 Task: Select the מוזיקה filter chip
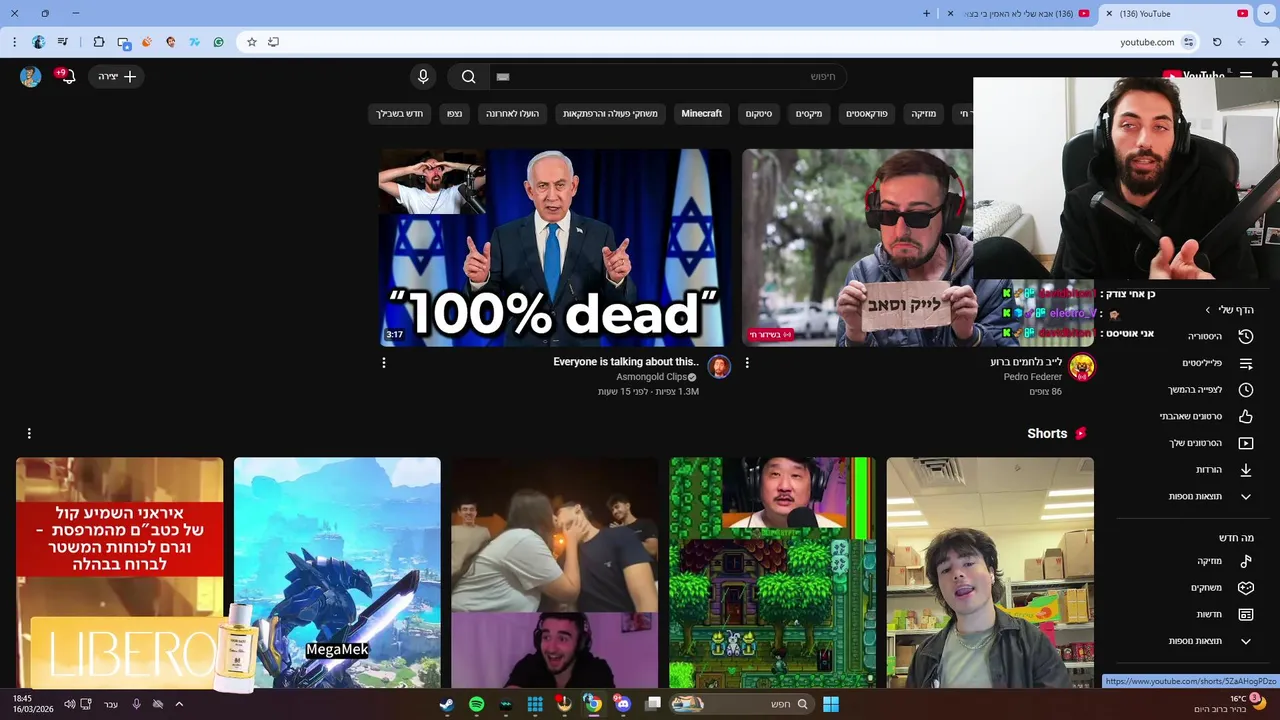[924, 114]
